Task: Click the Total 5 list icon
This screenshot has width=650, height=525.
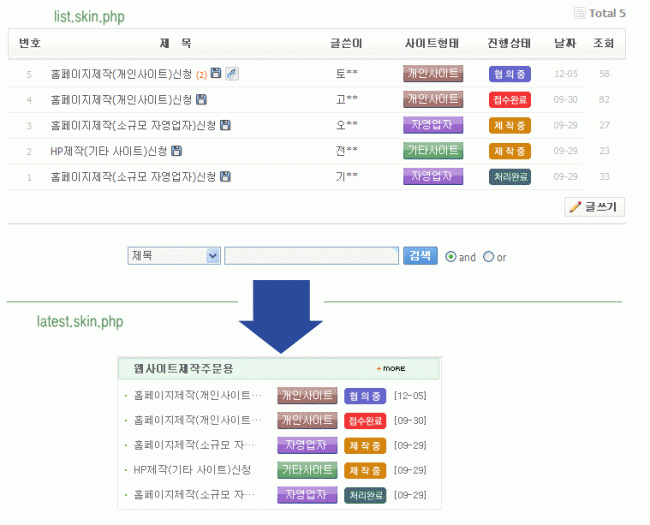Action: [580, 13]
